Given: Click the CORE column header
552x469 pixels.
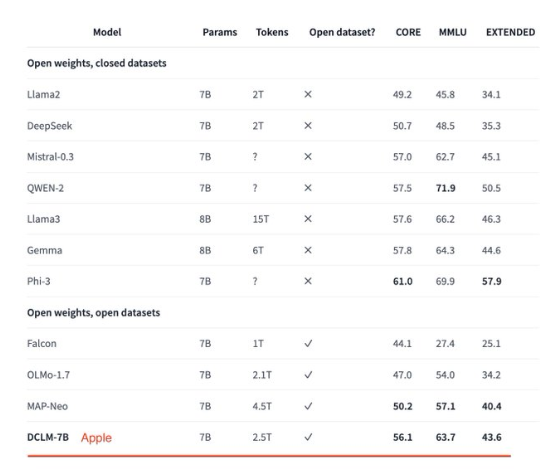Looking at the screenshot, I should click(408, 32).
